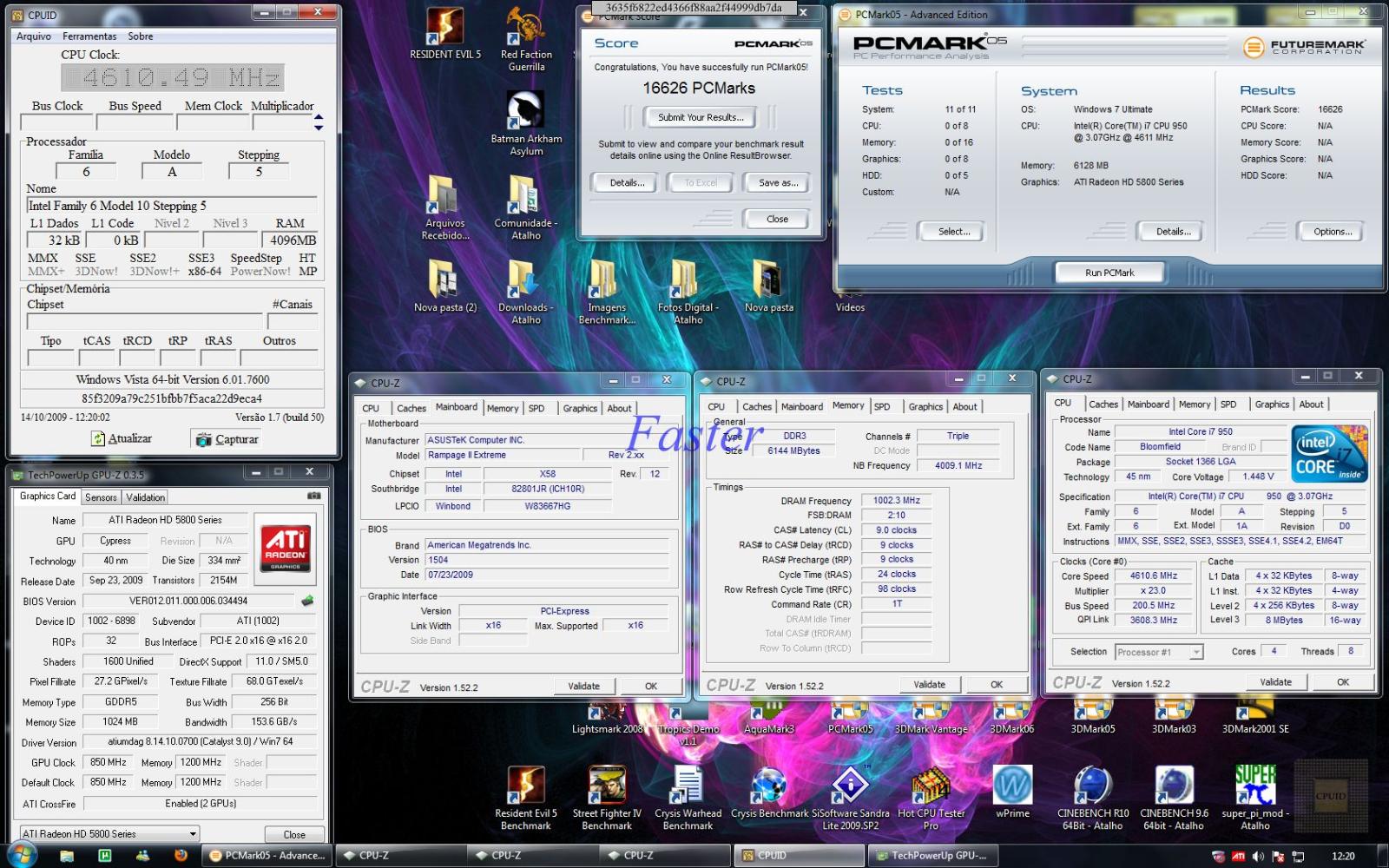Open the Ferramentas menu in CPUID
The image size is (1389, 868).
pos(89,36)
